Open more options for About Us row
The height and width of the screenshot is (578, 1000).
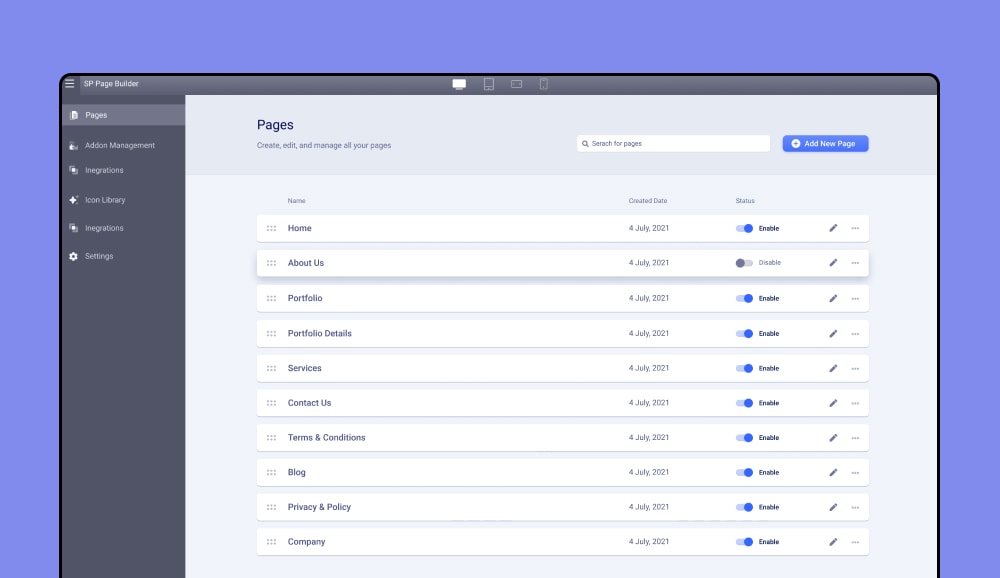[x=855, y=263]
